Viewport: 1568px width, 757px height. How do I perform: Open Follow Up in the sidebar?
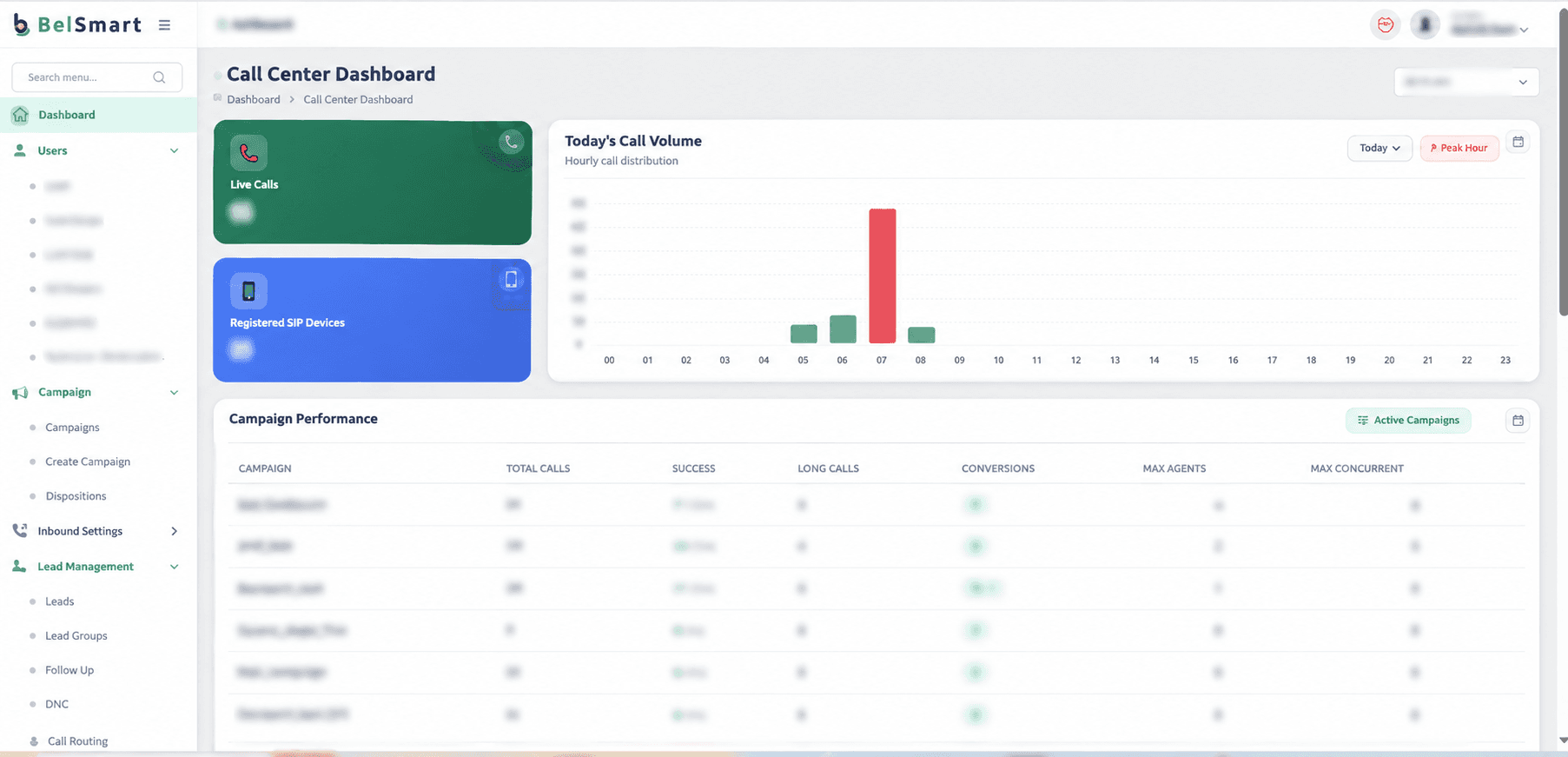pyautogui.click(x=69, y=670)
